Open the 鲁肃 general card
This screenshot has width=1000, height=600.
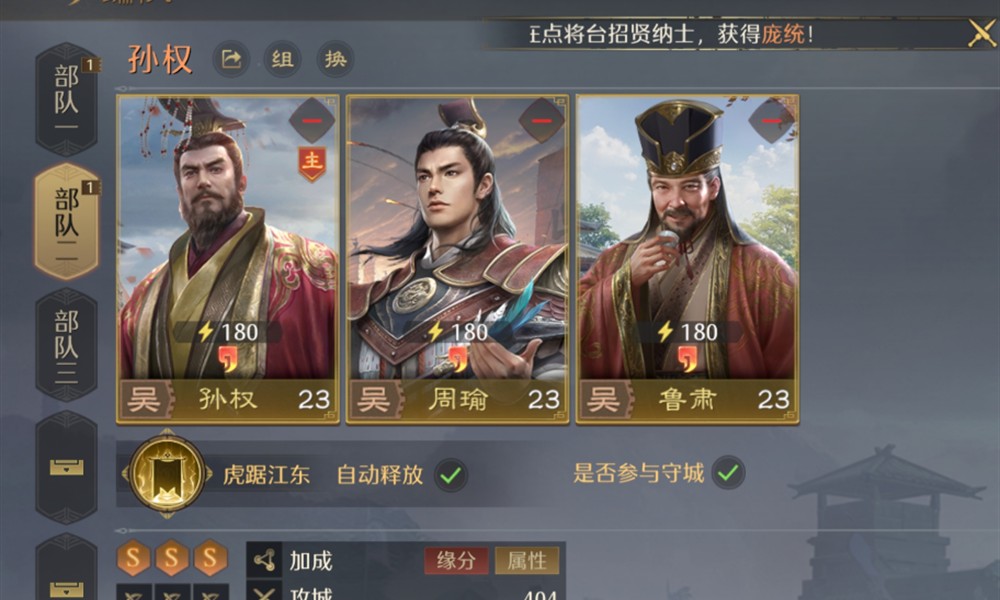tap(688, 260)
